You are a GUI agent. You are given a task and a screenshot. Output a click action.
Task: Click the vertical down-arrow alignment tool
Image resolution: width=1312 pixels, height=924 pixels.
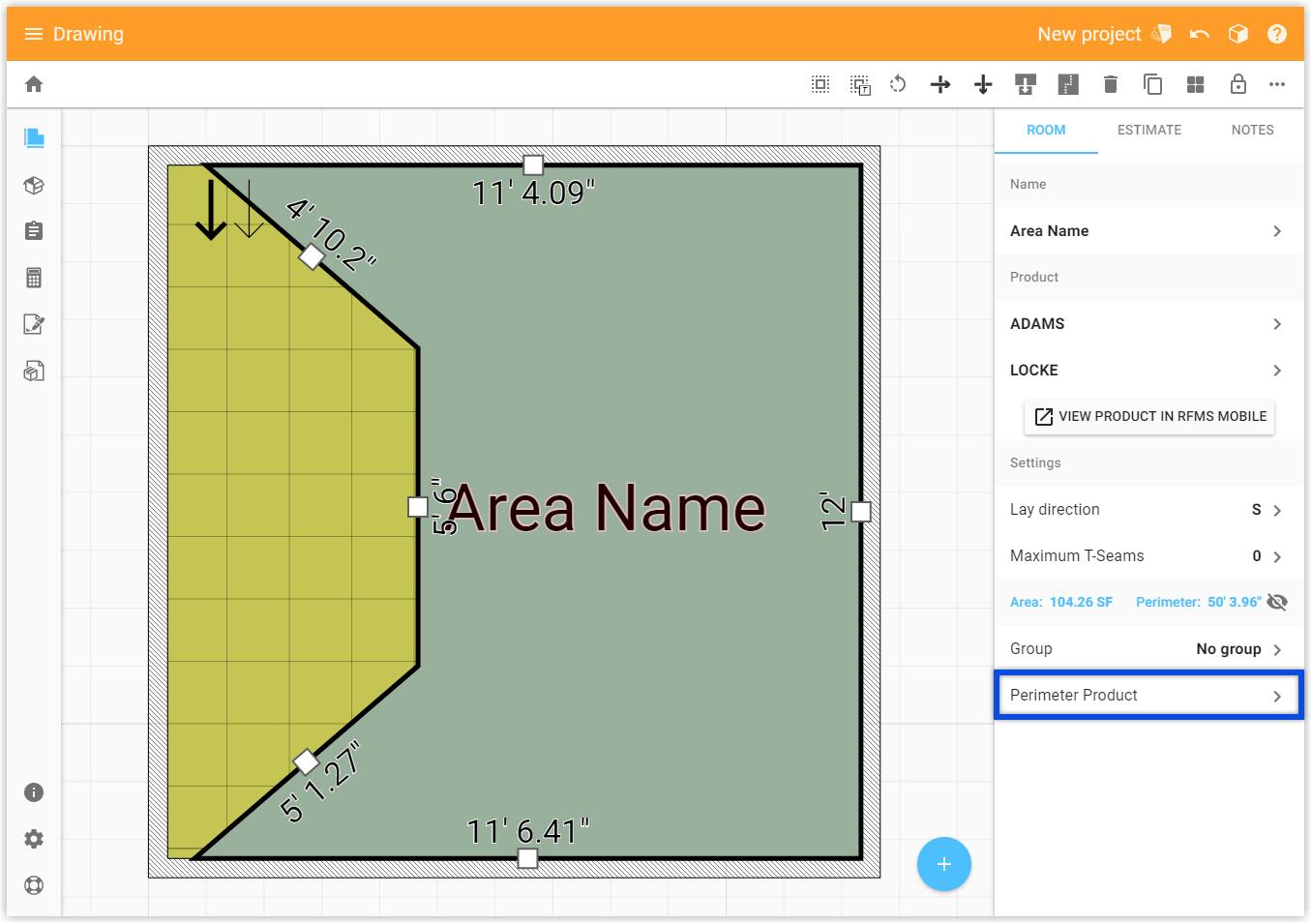tap(983, 85)
